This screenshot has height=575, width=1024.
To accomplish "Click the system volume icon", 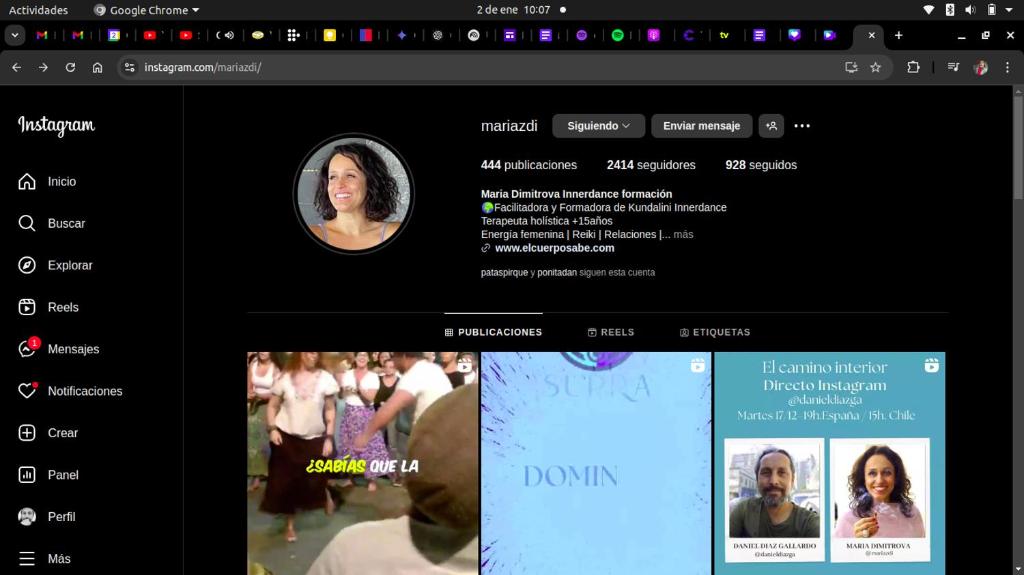I will coord(970,10).
